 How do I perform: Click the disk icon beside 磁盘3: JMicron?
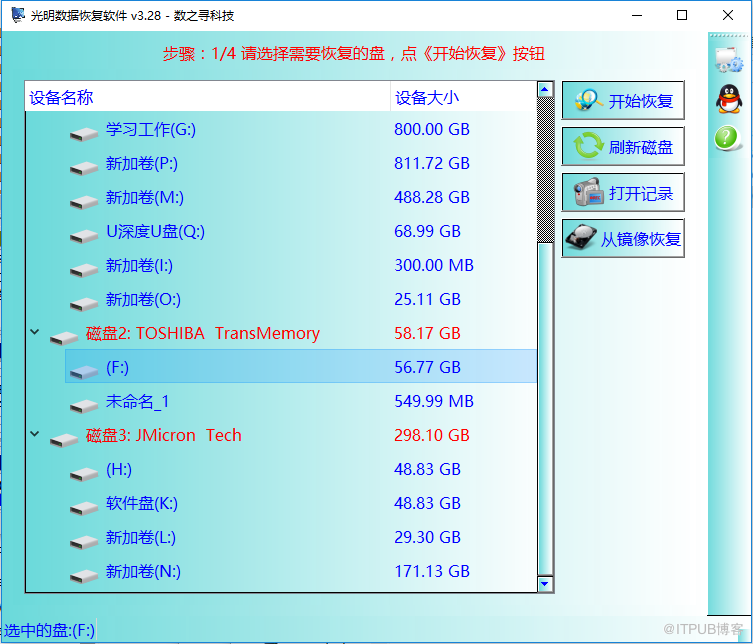64,440
